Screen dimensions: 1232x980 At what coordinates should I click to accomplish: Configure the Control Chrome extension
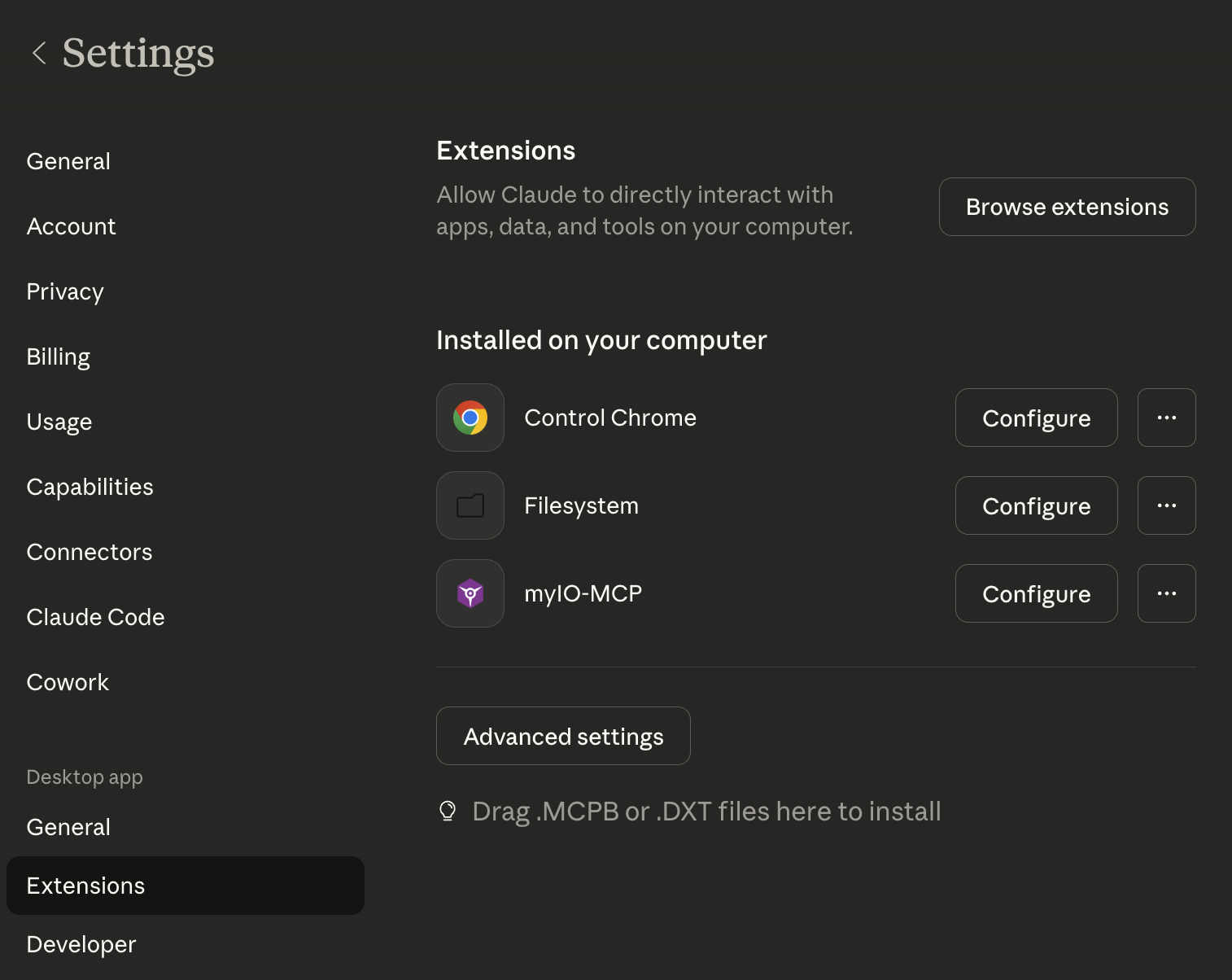1036,418
